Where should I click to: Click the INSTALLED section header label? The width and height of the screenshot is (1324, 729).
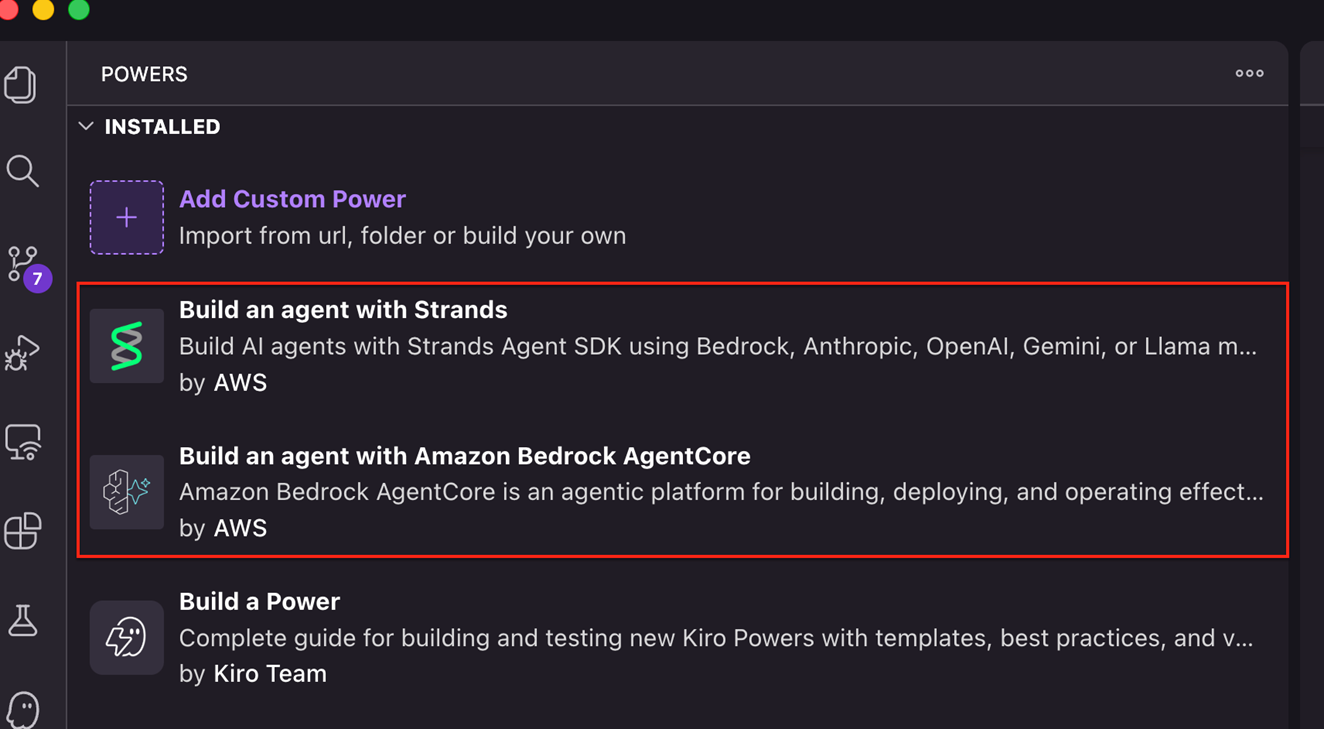point(162,127)
